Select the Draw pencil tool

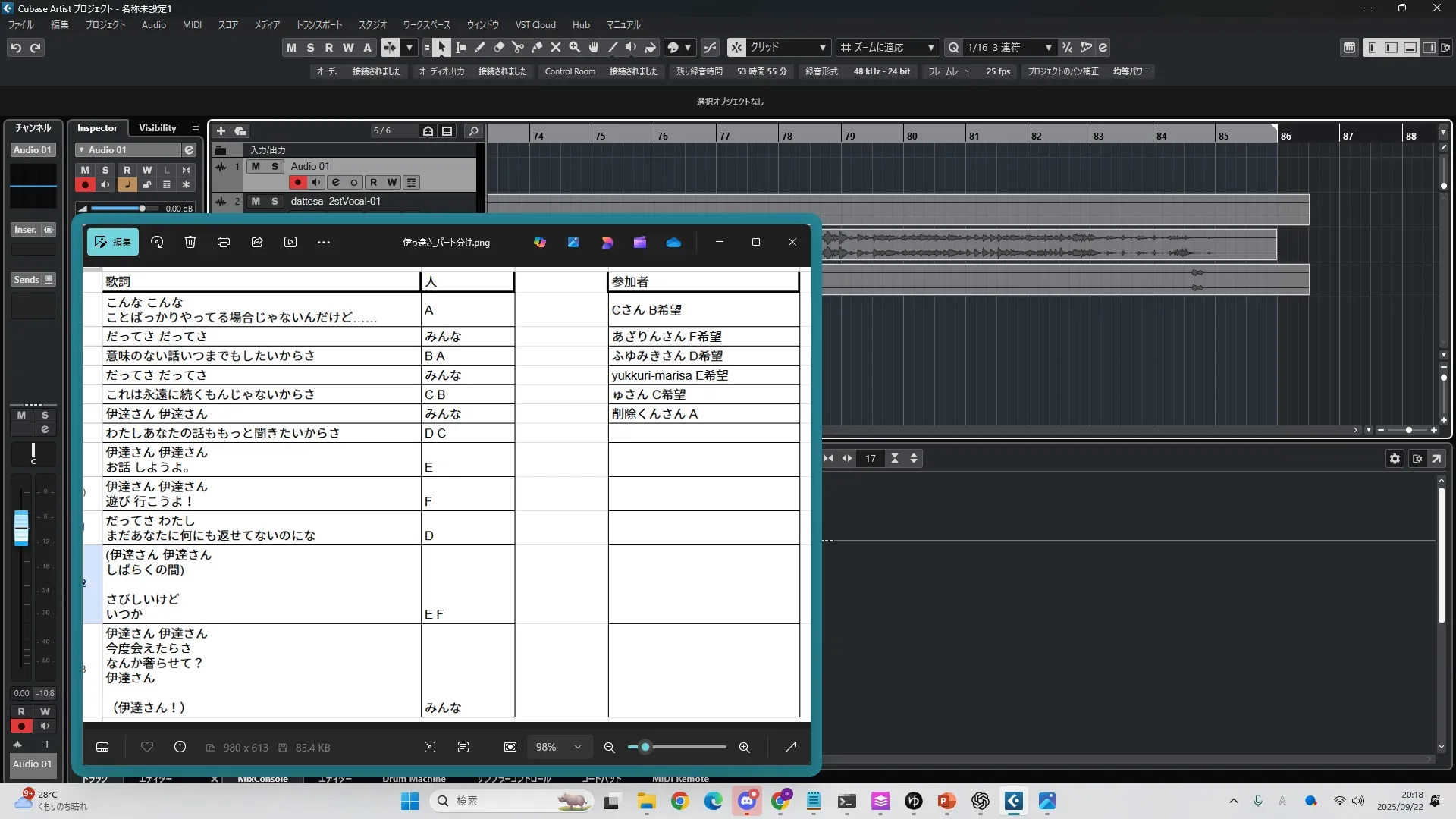(480, 48)
